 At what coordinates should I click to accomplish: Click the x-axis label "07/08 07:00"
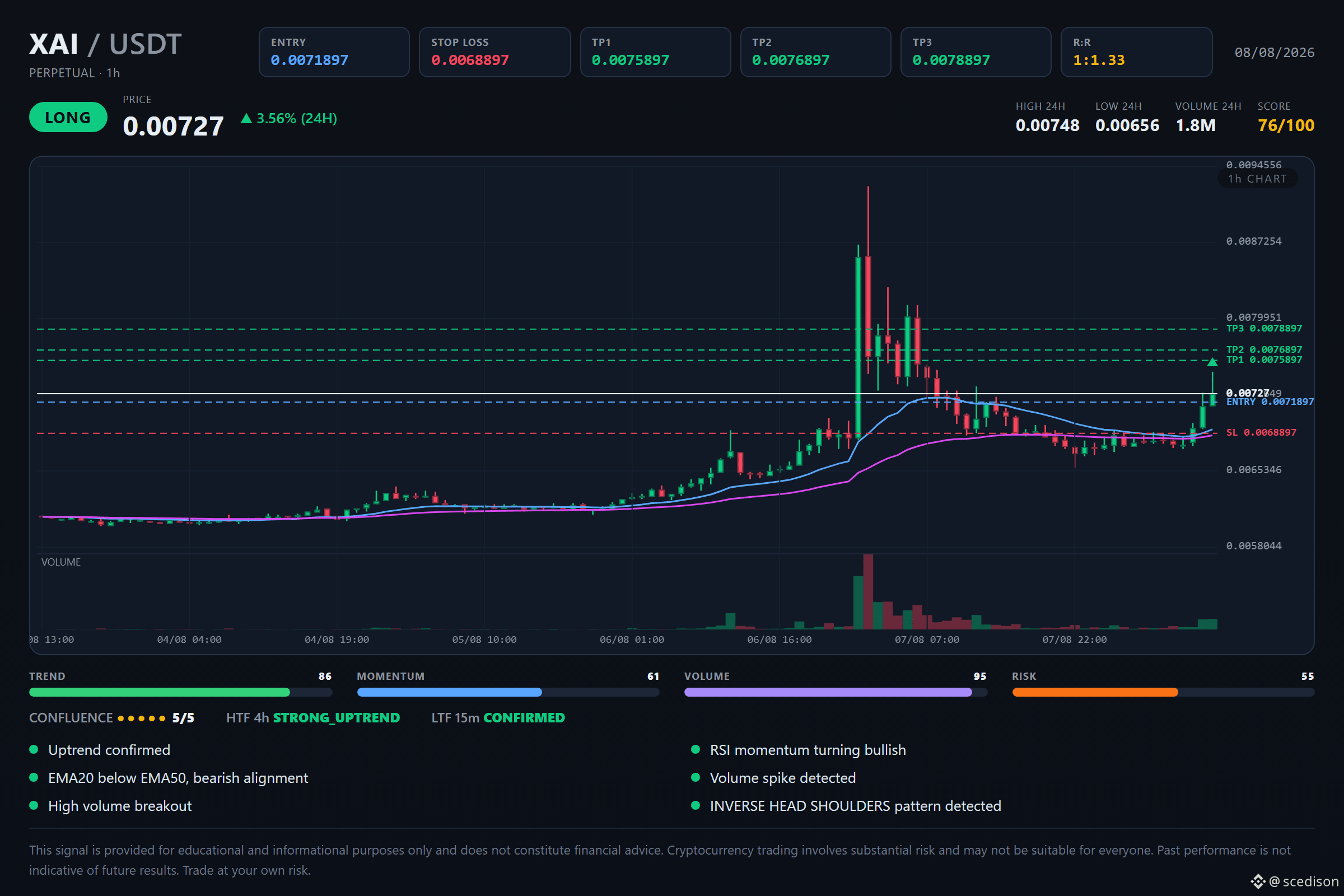click(x=927, y=640)
